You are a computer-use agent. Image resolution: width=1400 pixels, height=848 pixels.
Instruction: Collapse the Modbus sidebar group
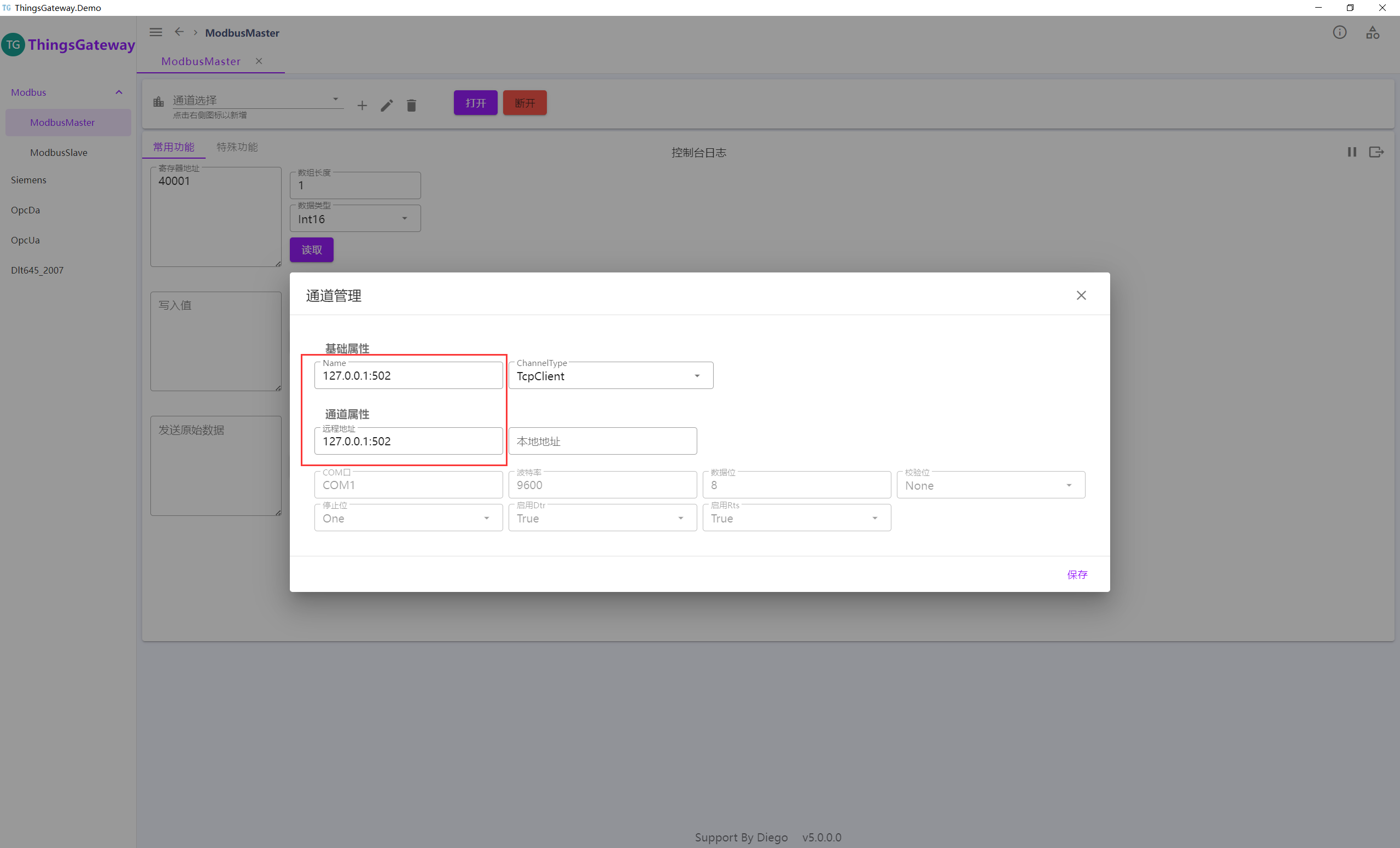[x=119, y=92]
